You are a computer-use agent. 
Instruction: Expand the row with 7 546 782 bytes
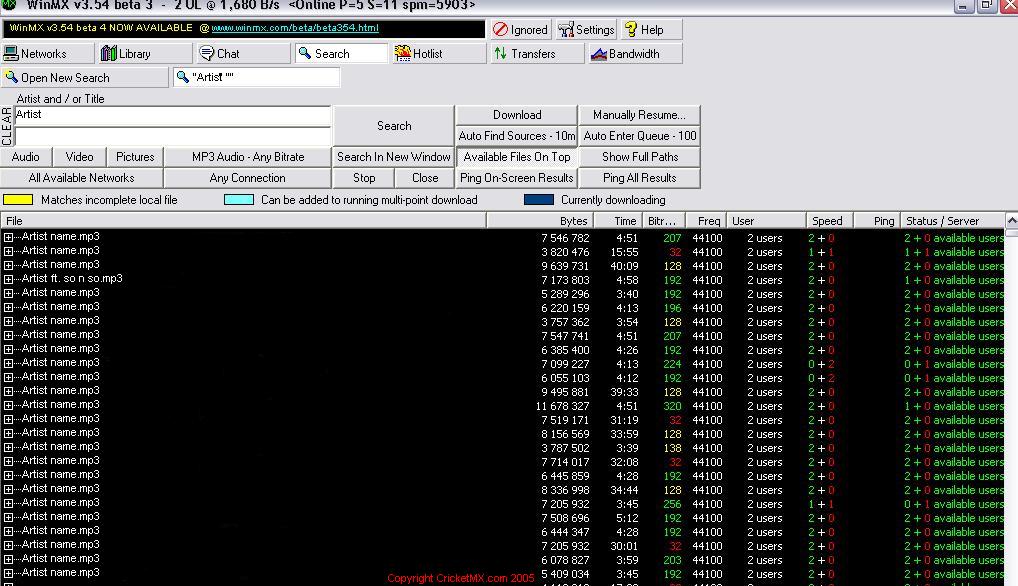click(x=8, y=238)
